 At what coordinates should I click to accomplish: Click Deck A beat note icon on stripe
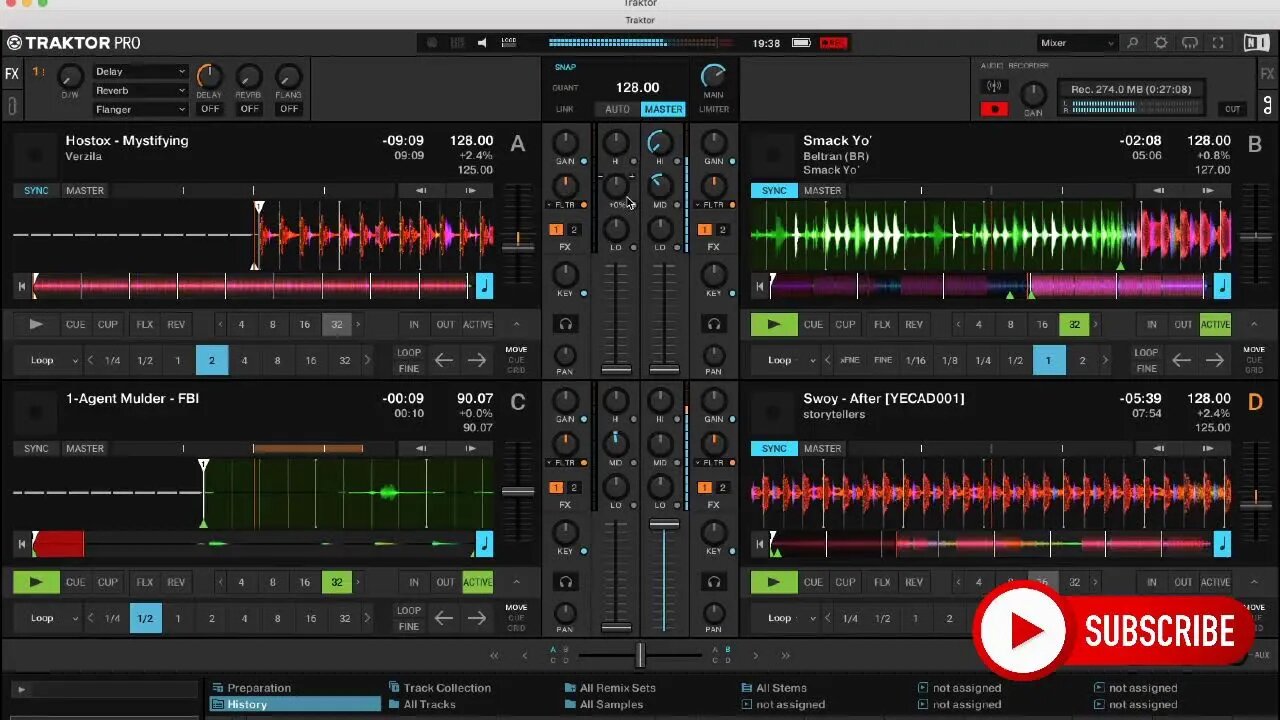pyautogui.click(x=484, y=286)
